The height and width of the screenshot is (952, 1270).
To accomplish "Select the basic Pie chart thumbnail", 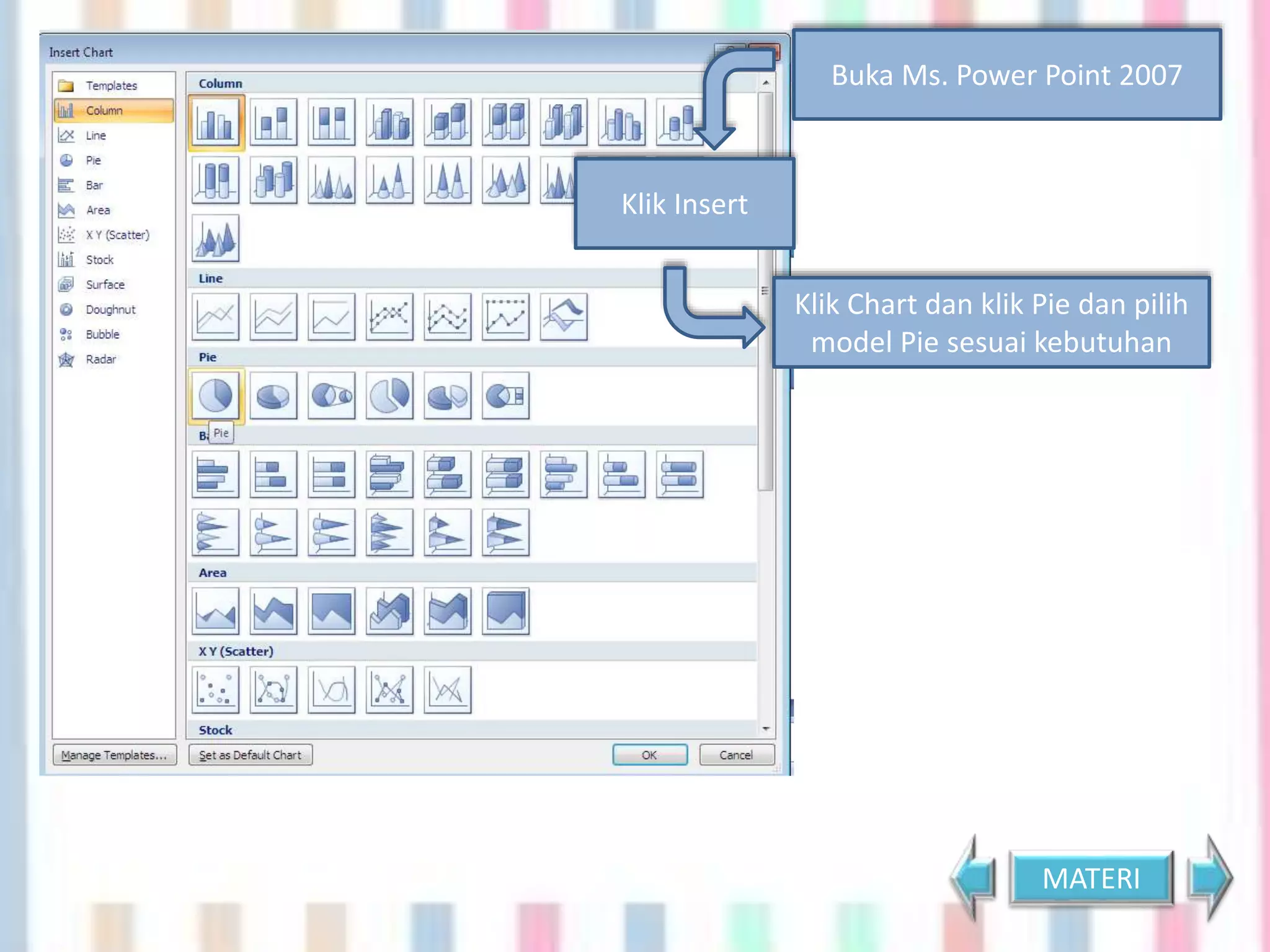I will pyautogui.click(x=216, y=396).
